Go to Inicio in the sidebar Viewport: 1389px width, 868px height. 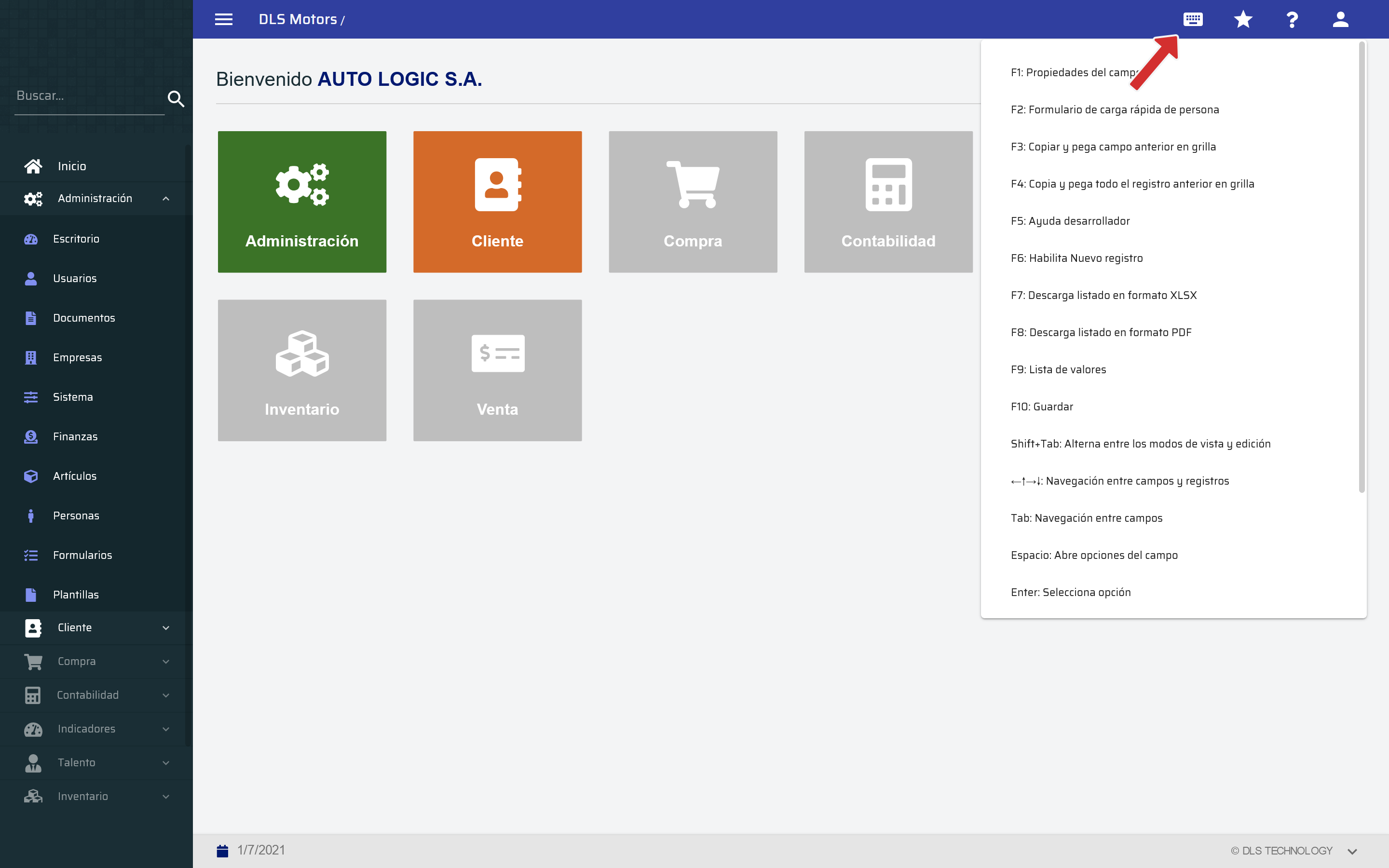[x=72, y=166]
